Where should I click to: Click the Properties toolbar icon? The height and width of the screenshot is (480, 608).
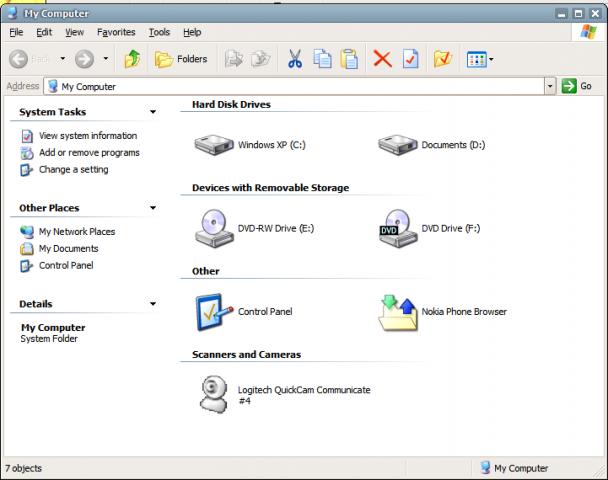coord(410,59)
